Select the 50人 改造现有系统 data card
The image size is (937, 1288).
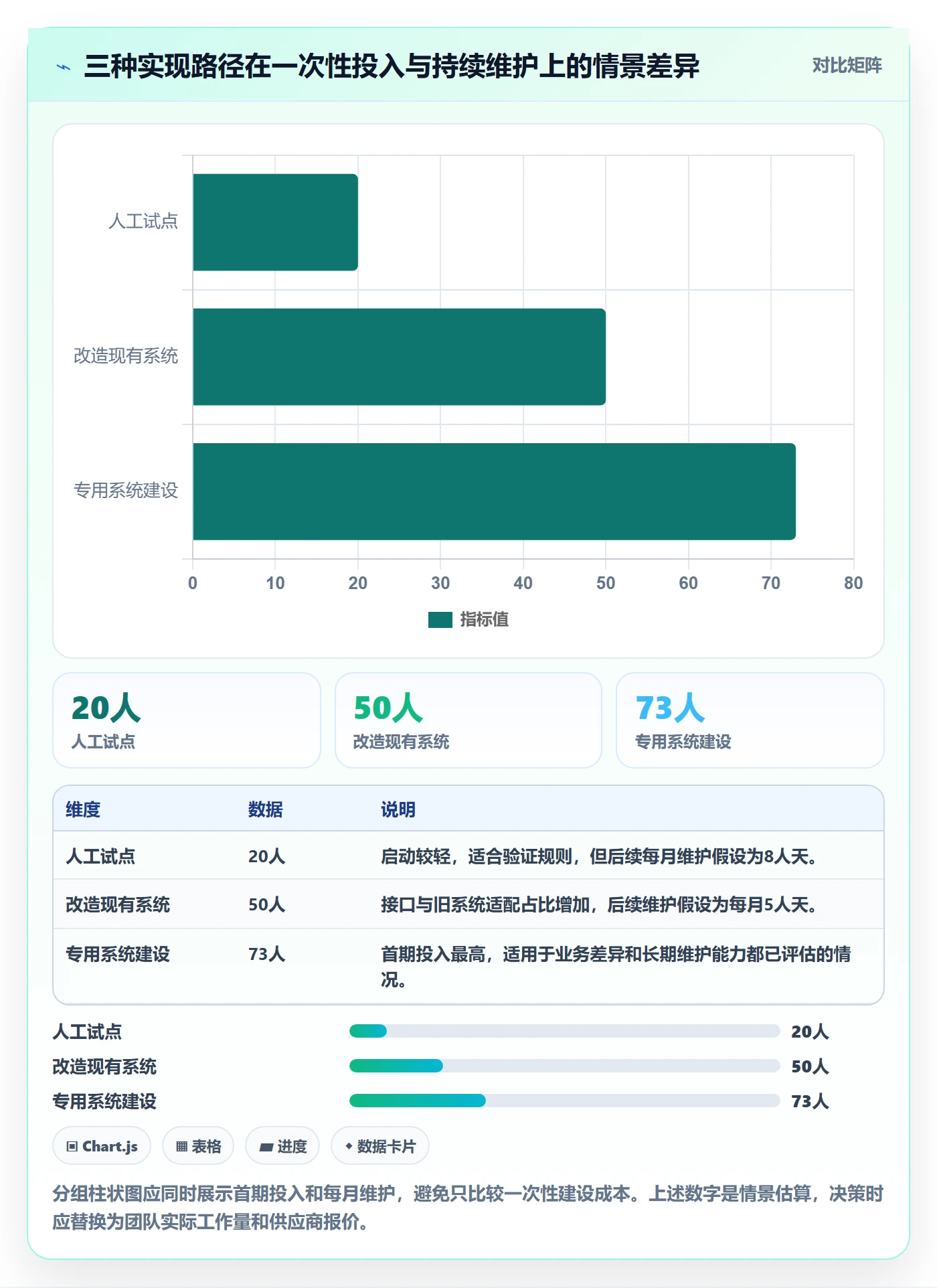(468, 720)
